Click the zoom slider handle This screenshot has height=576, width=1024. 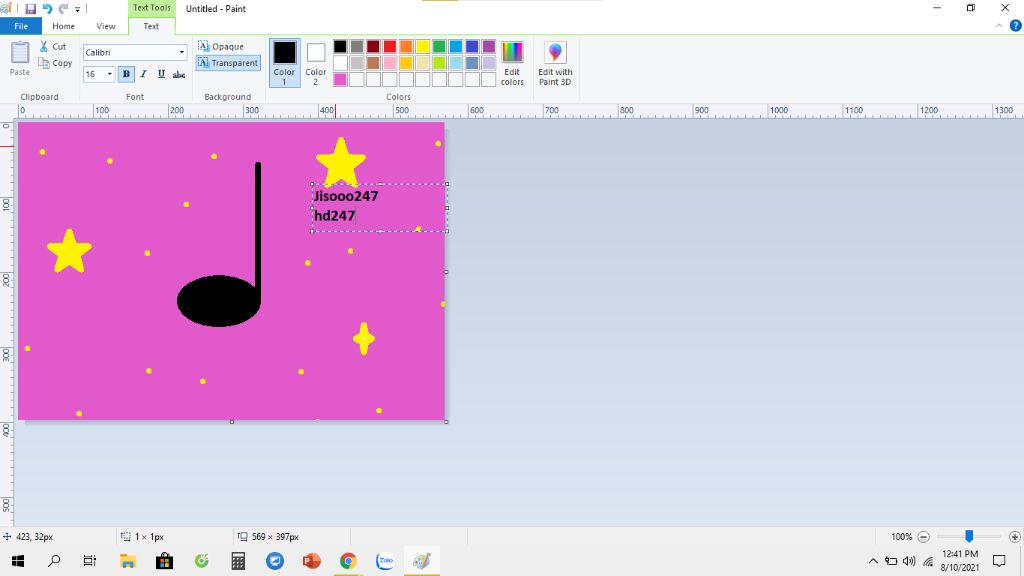[x=969, y=536]
